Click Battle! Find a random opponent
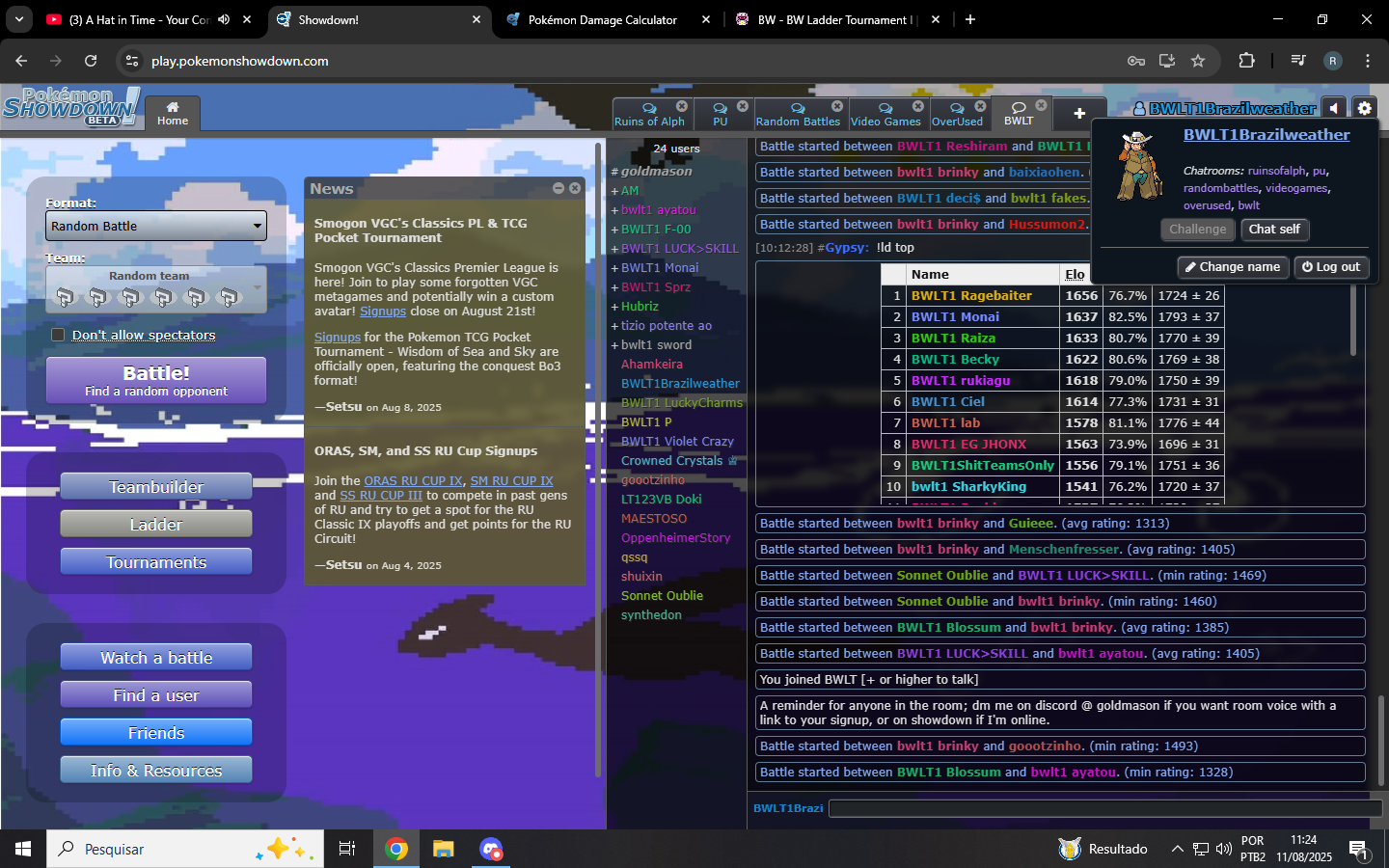Viewport: 1389px width, 868px height. pos(156,380)
